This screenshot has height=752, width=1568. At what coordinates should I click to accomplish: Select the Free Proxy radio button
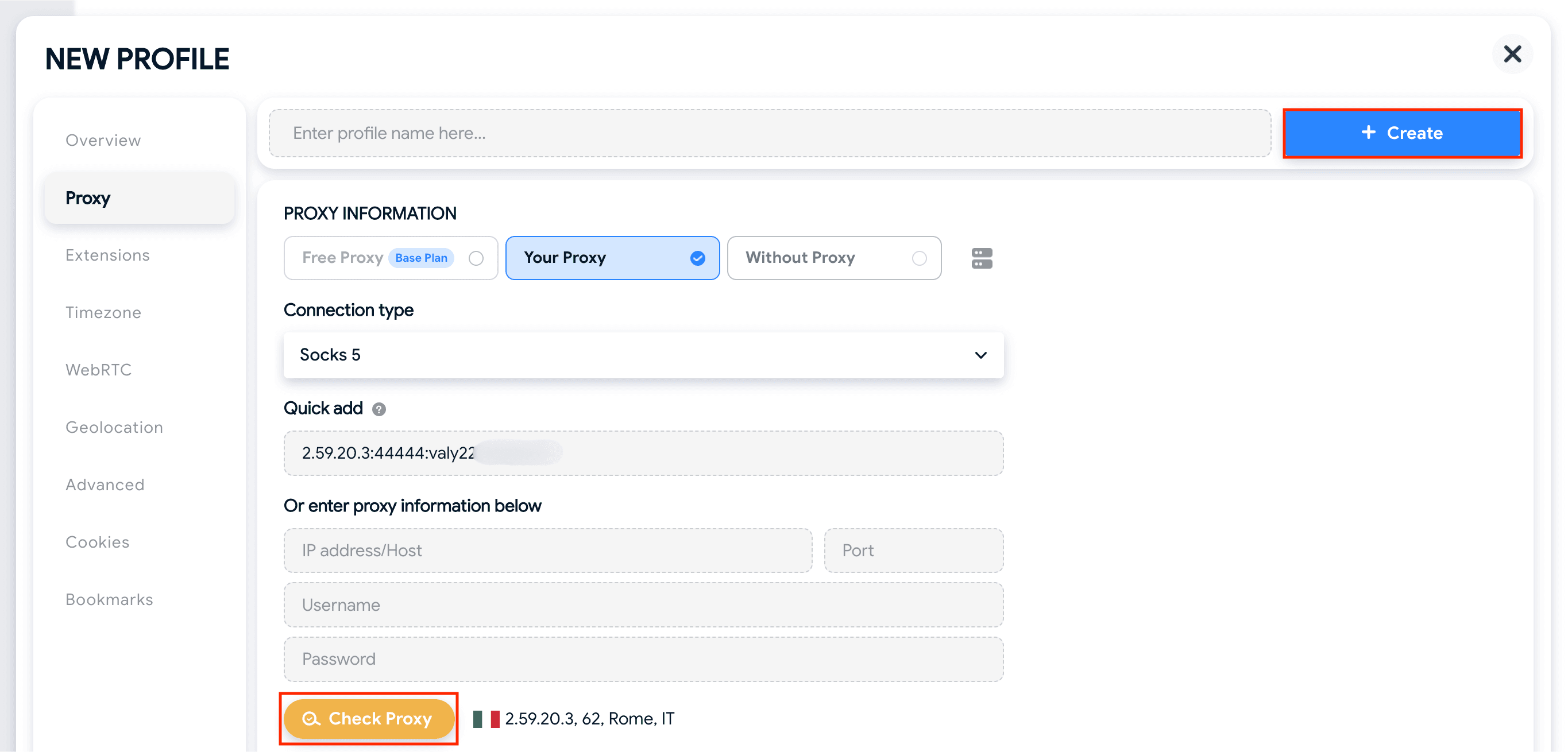click(477, 258)
